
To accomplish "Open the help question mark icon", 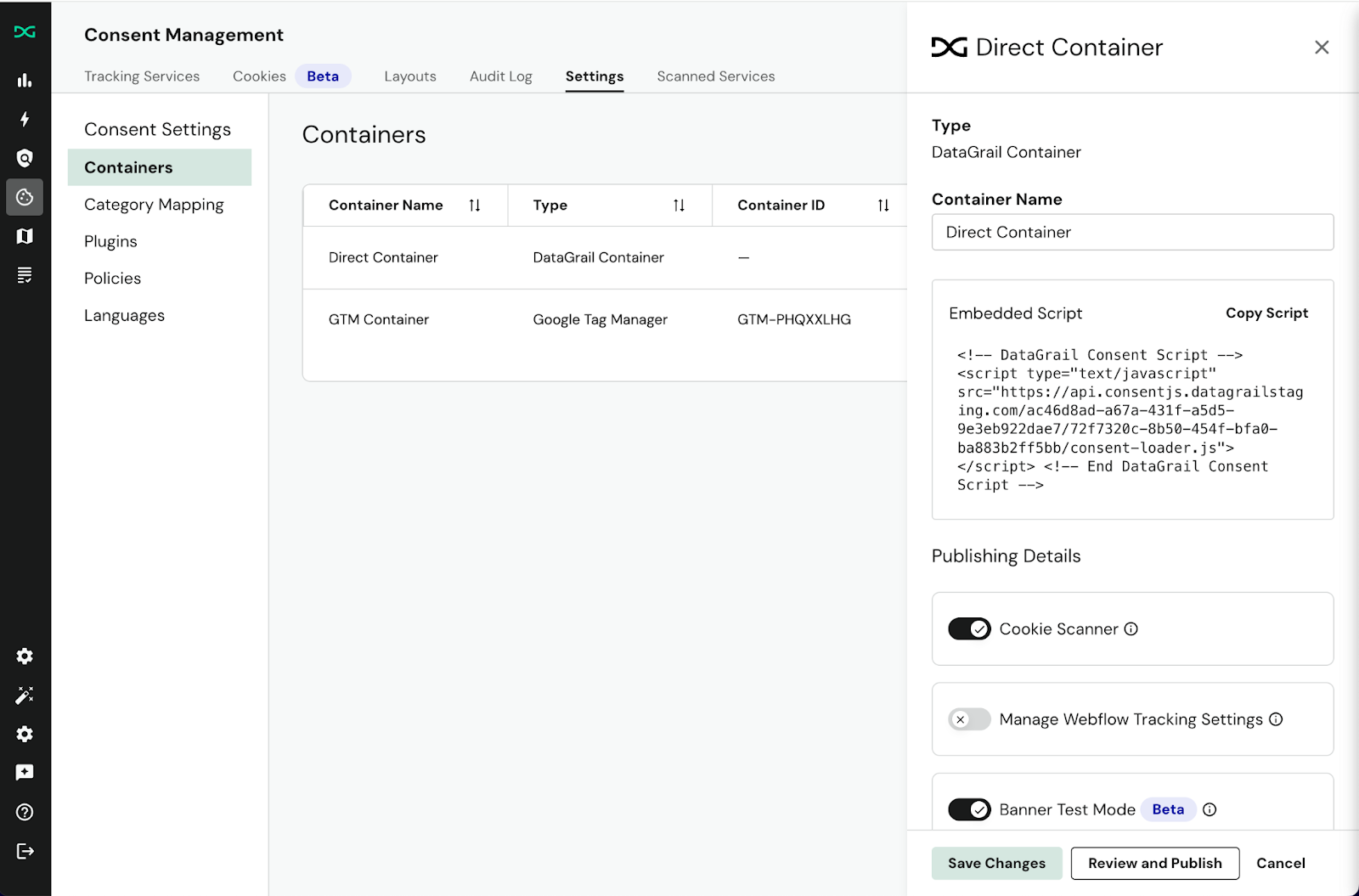I will tap(25, 812).
